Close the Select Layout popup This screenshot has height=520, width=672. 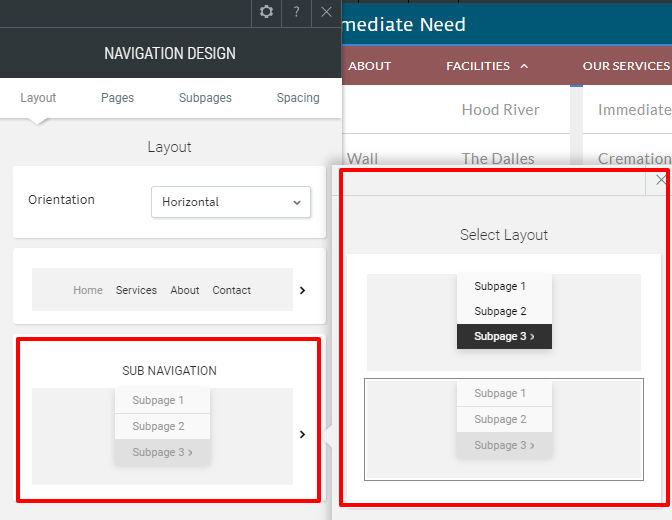click(660, 180)
